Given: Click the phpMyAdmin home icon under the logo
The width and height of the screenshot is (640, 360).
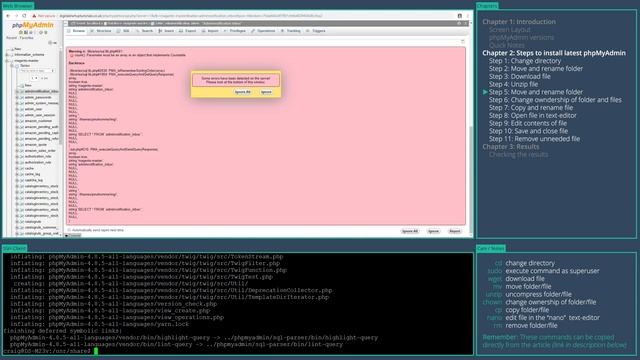Looking at the screenshot, I should 21,32.
